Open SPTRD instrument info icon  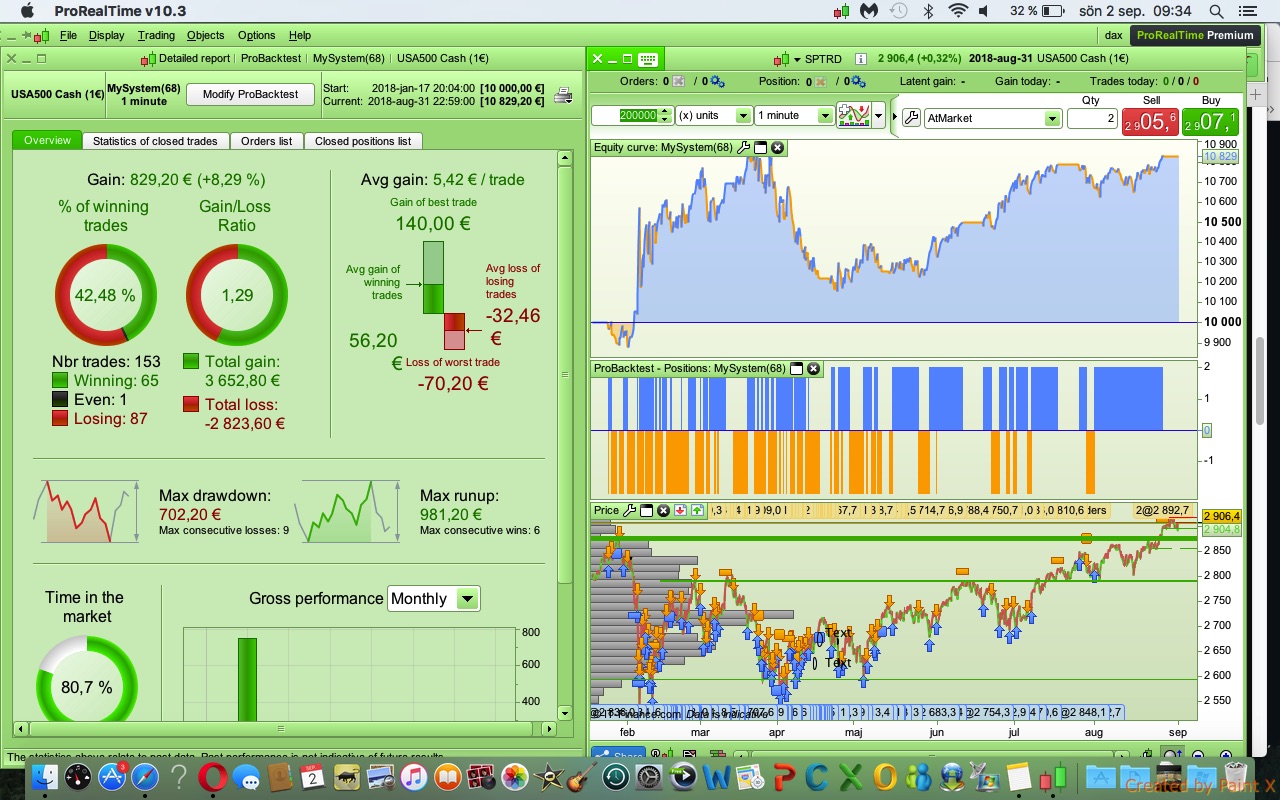[x=861, y=59]
